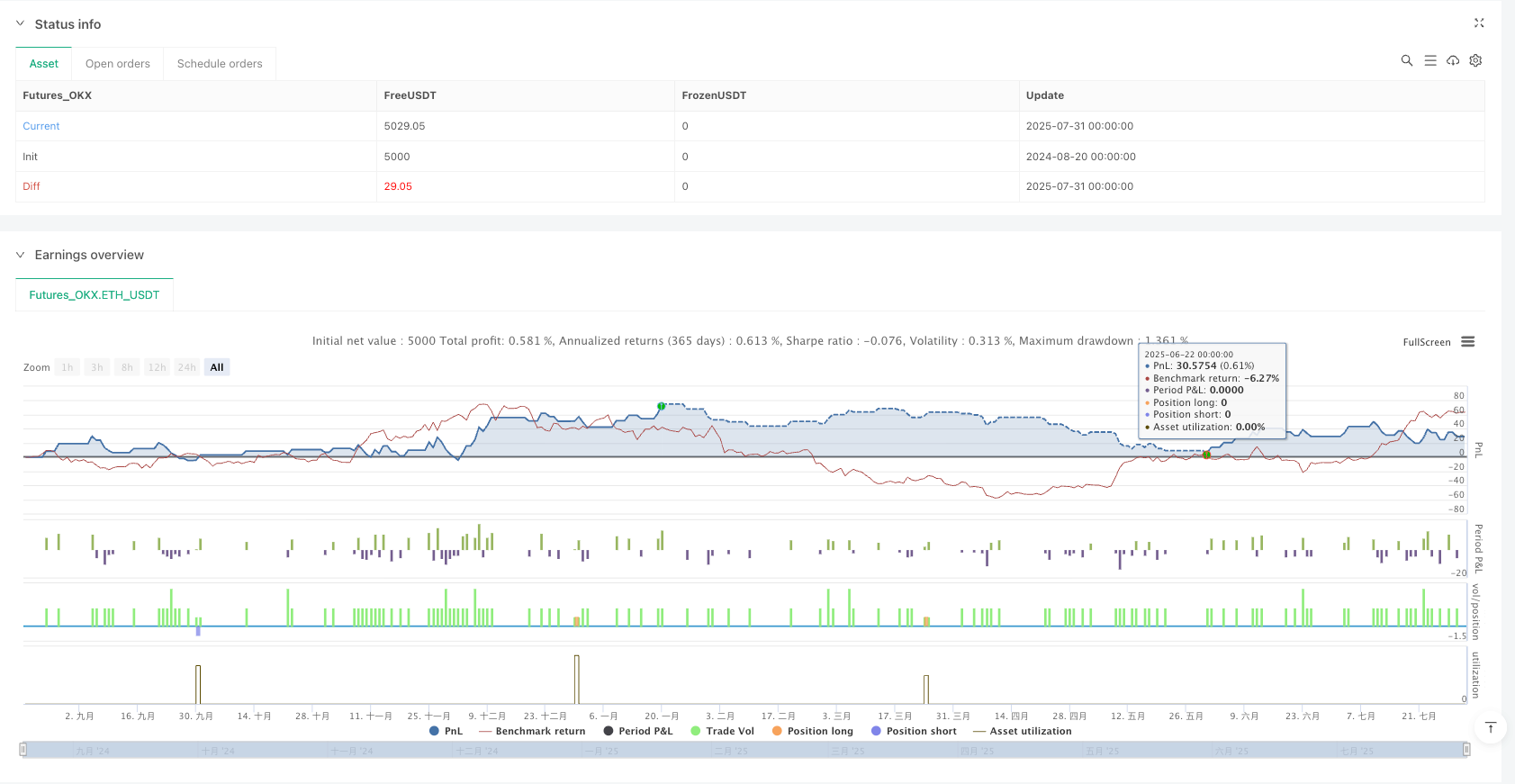Click the collapse arrows icon at top right
This screenshot has width=1515, height=784.
coord(1478,23)
